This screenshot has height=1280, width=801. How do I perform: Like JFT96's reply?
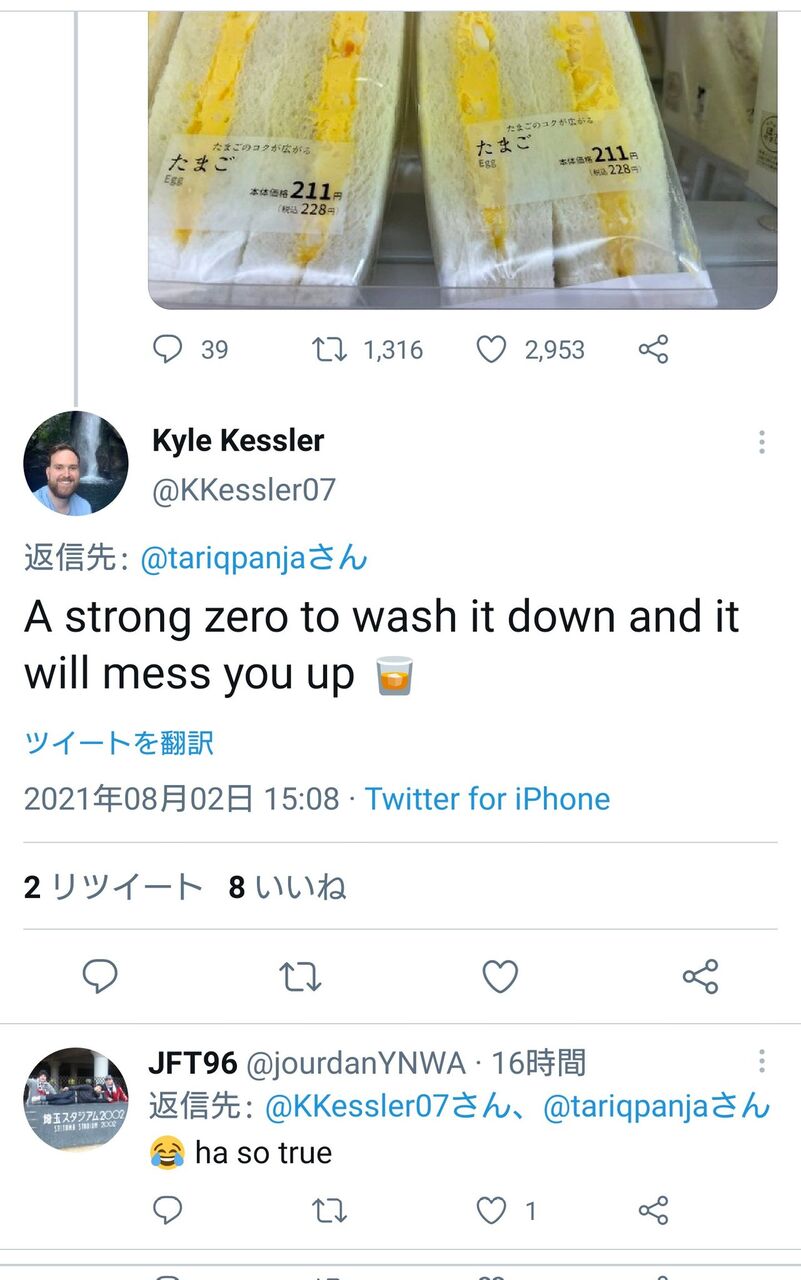coord(491,1211)
